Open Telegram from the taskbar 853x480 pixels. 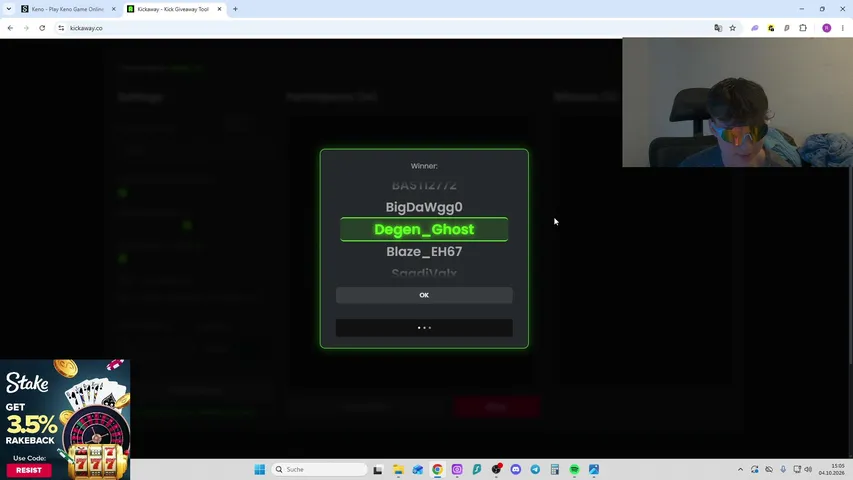click(x=535, y=469)
